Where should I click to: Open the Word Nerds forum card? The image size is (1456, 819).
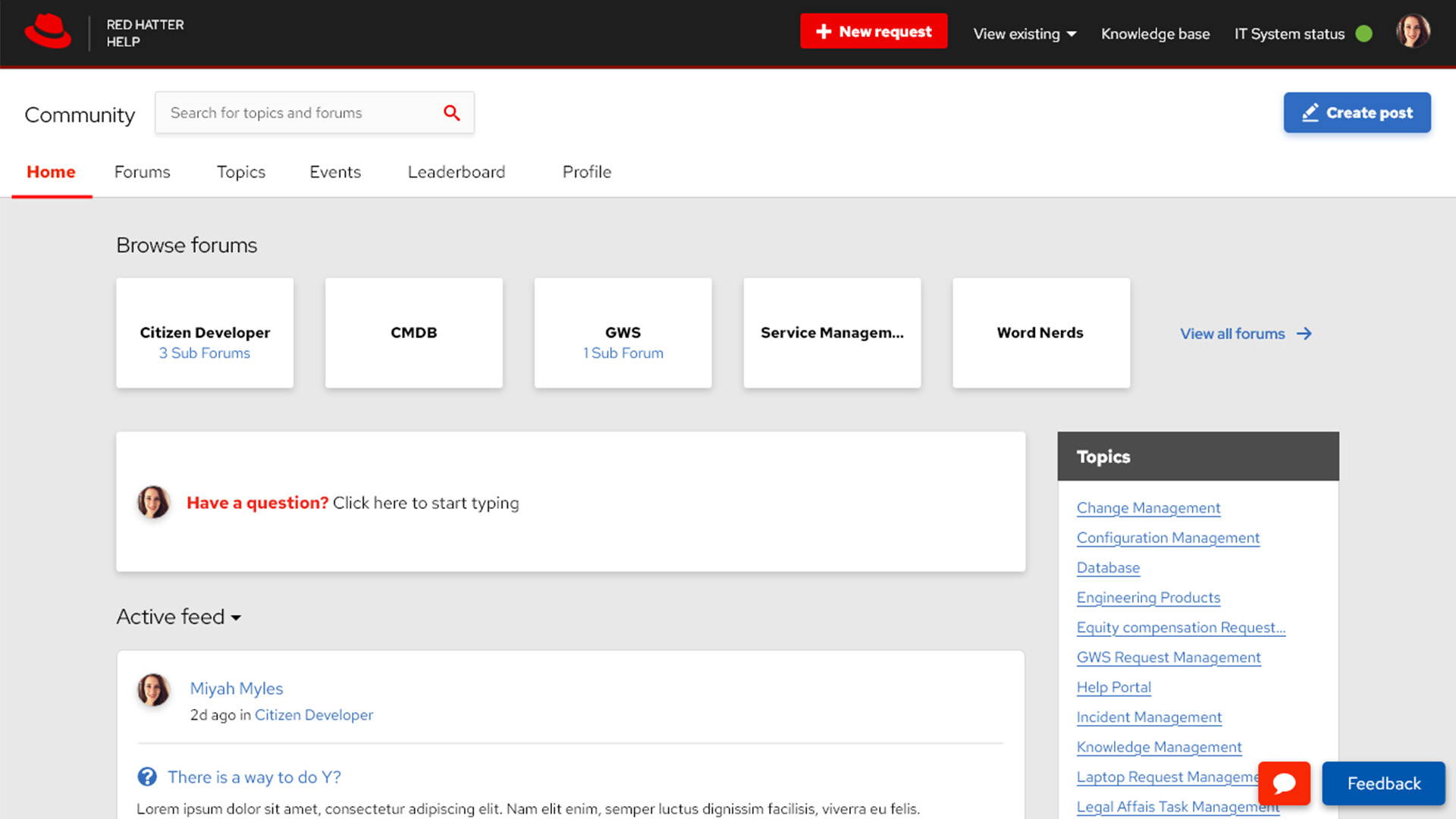point(1041,333)
